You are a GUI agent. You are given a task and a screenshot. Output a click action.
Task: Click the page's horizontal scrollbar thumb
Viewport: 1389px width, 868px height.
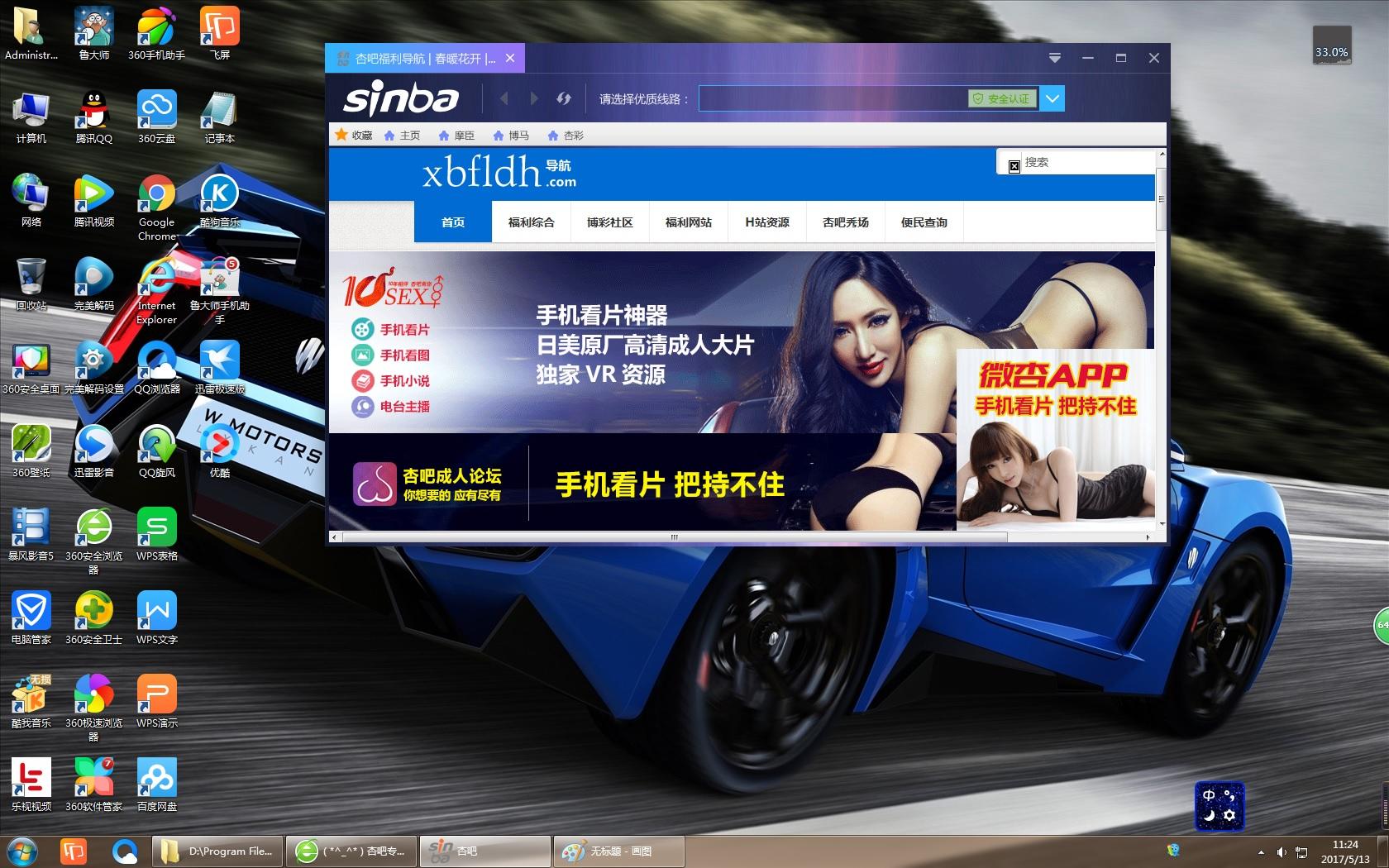pyautogui.click(x=675, y=537)
